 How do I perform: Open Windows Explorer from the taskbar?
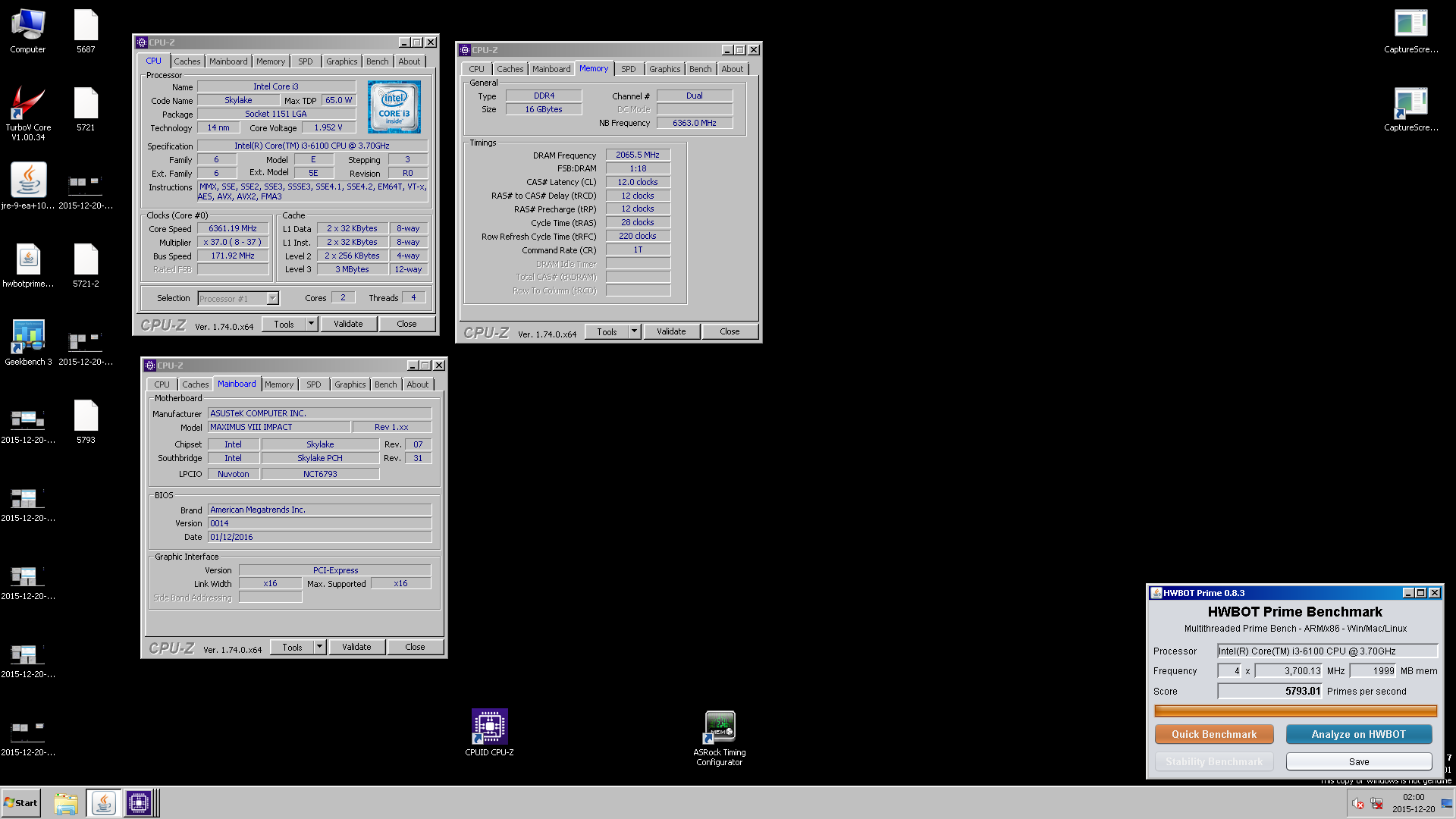click(x=66, y=803)
